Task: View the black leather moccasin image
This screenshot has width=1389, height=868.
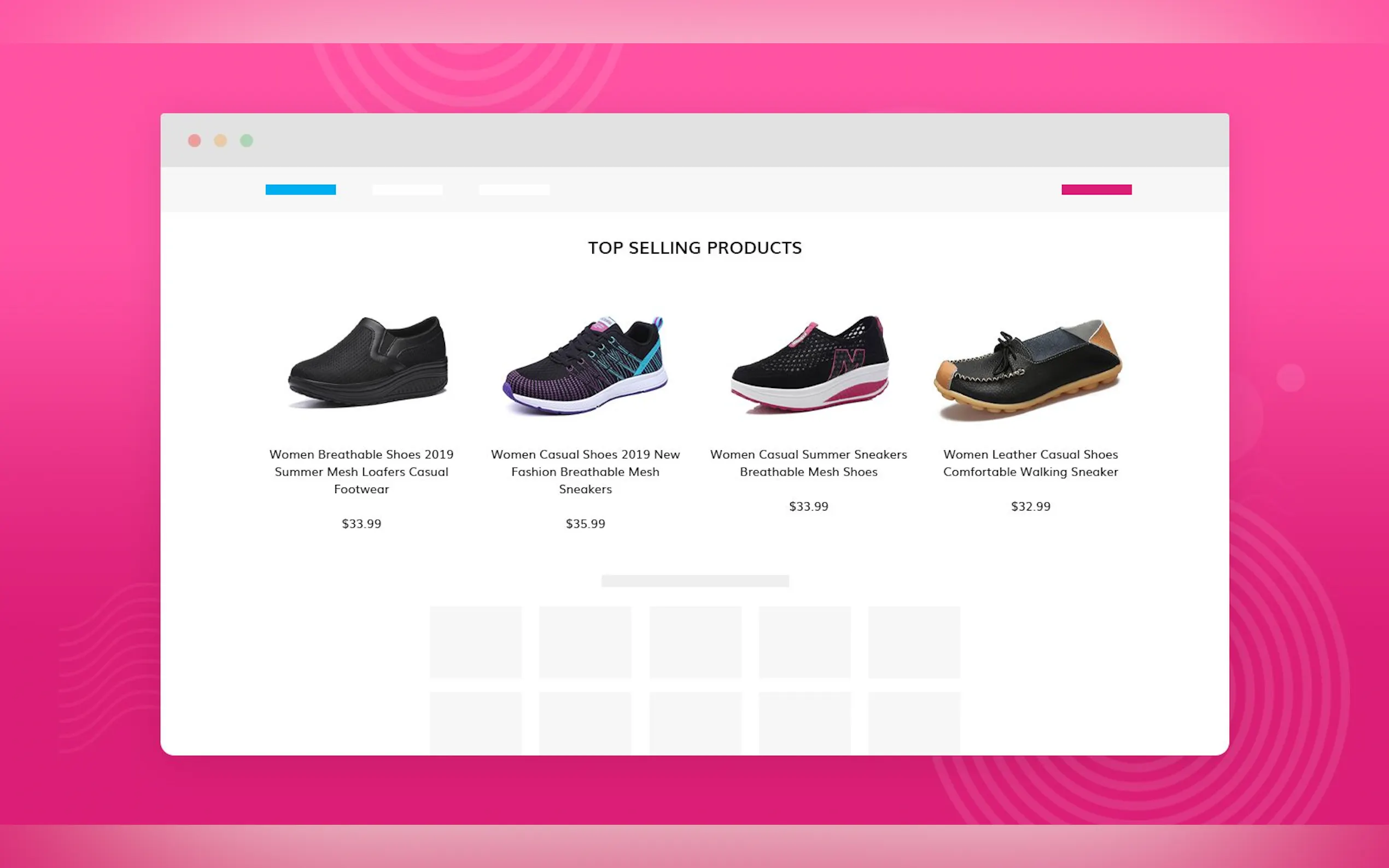Action: pyautogui.click(x=1028, y=370)
